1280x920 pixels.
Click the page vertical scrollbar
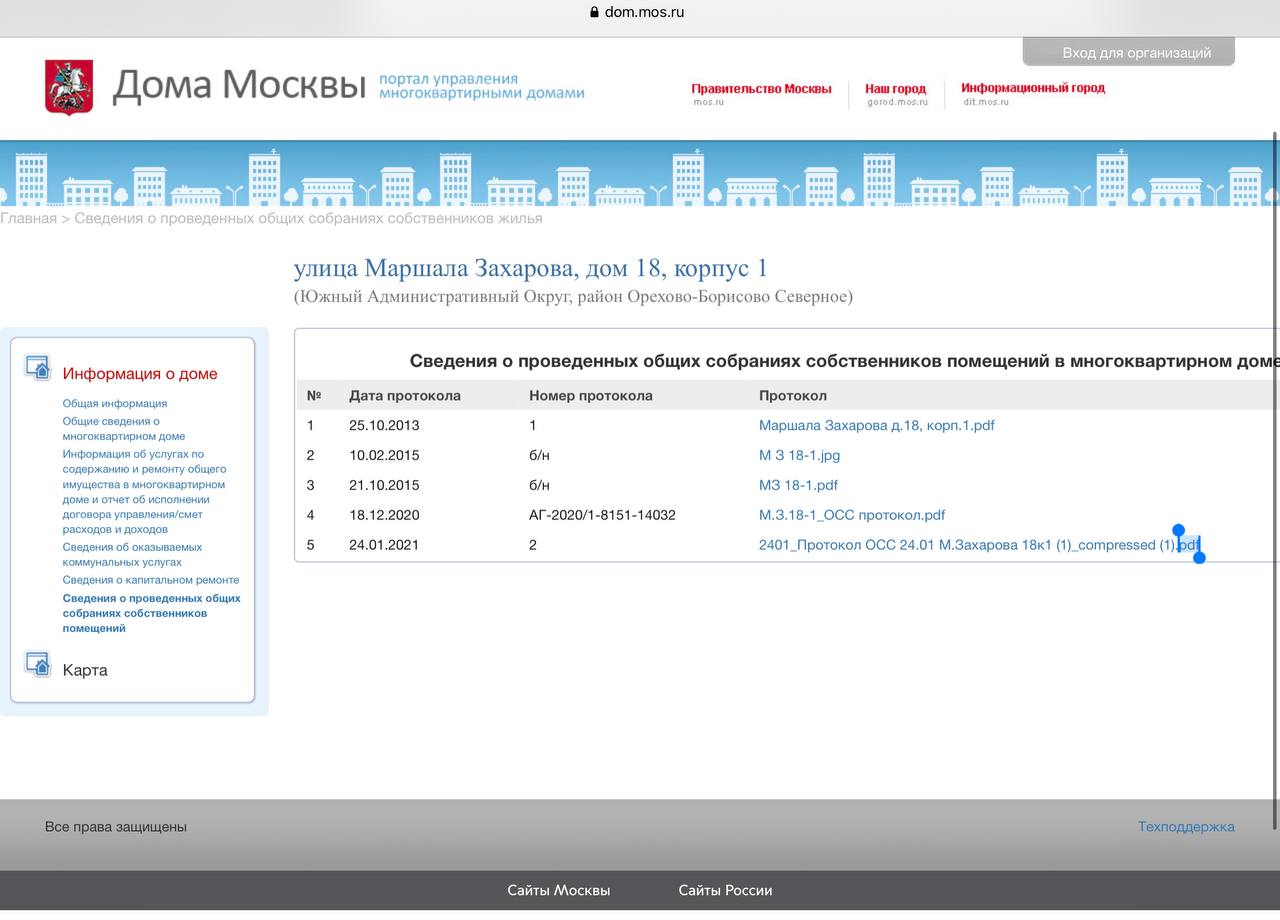1275,480
